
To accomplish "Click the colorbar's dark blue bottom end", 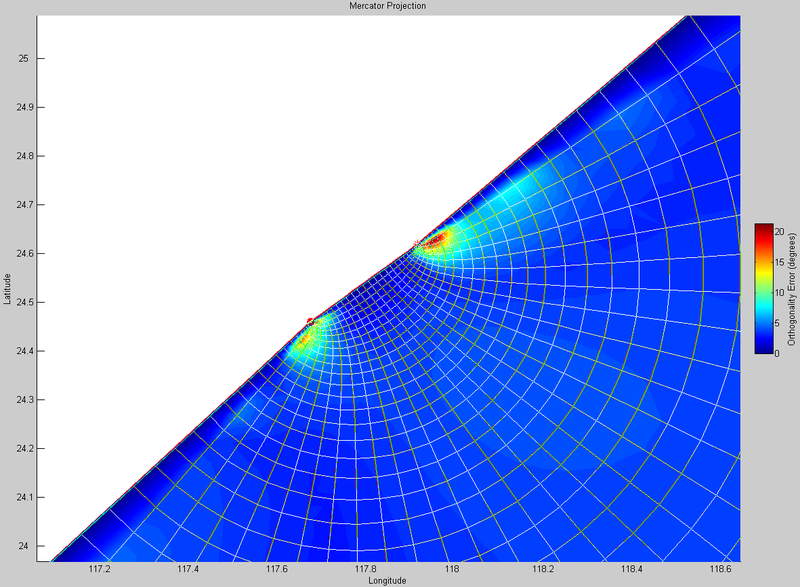I will point(764,350).
